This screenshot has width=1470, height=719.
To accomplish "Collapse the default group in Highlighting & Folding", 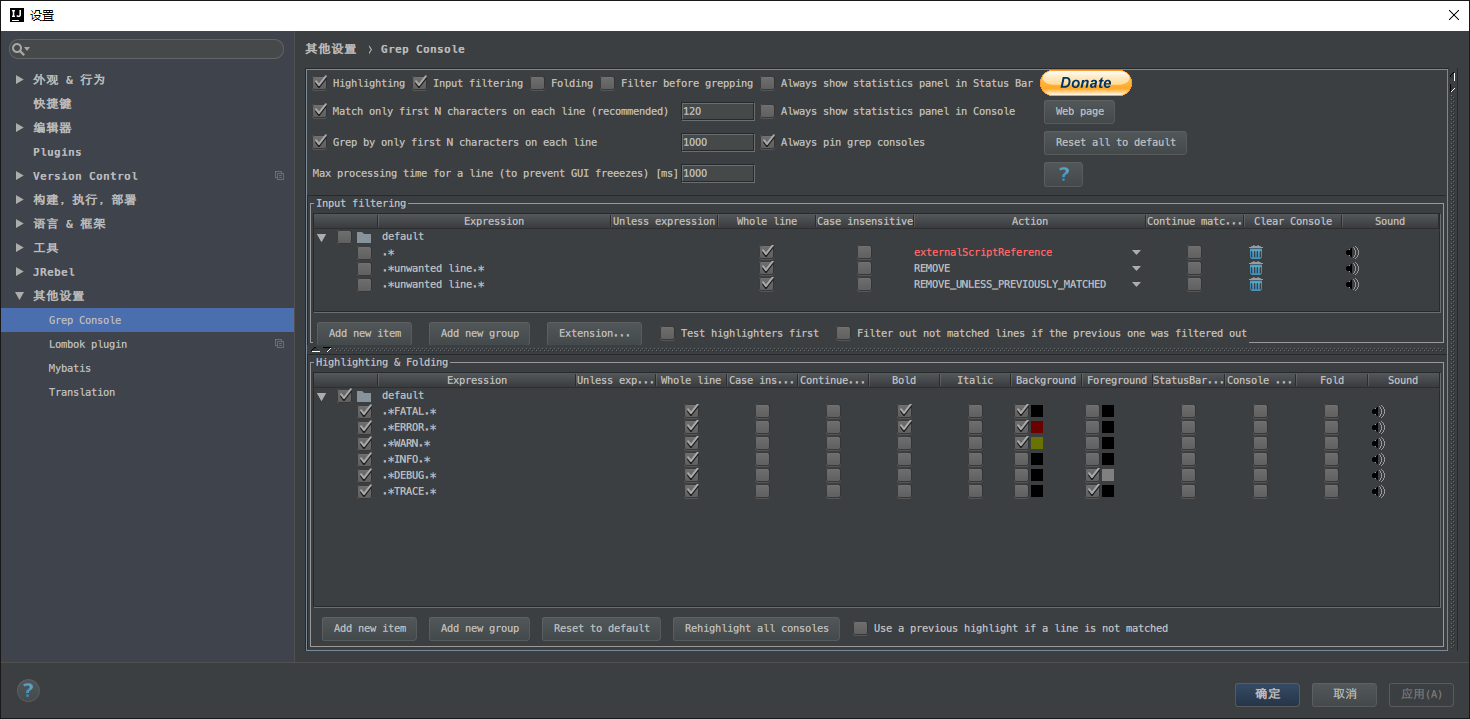I will tap(322, 396).
